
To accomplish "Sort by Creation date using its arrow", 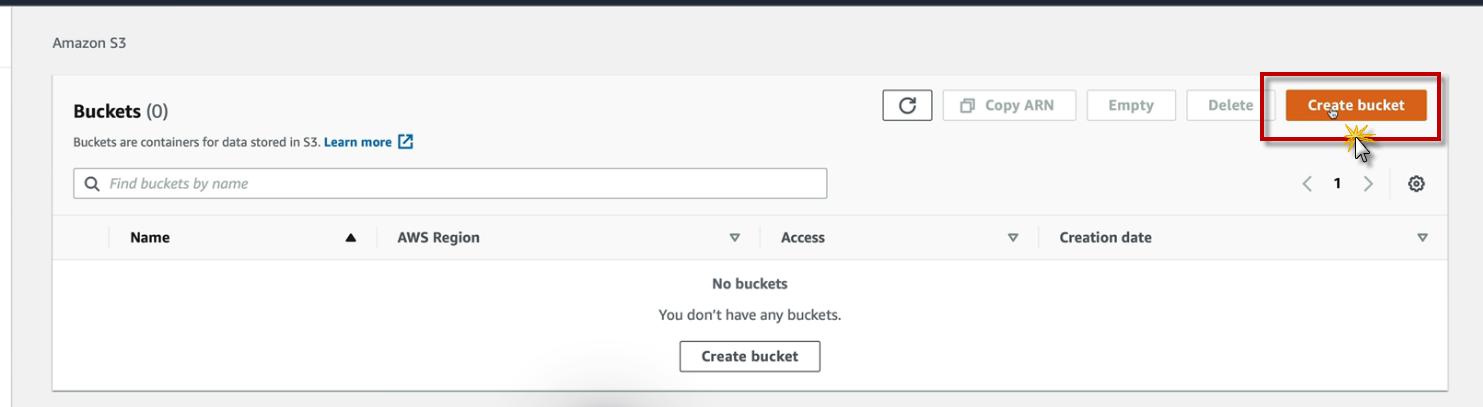I will (x=1422, y=238).
